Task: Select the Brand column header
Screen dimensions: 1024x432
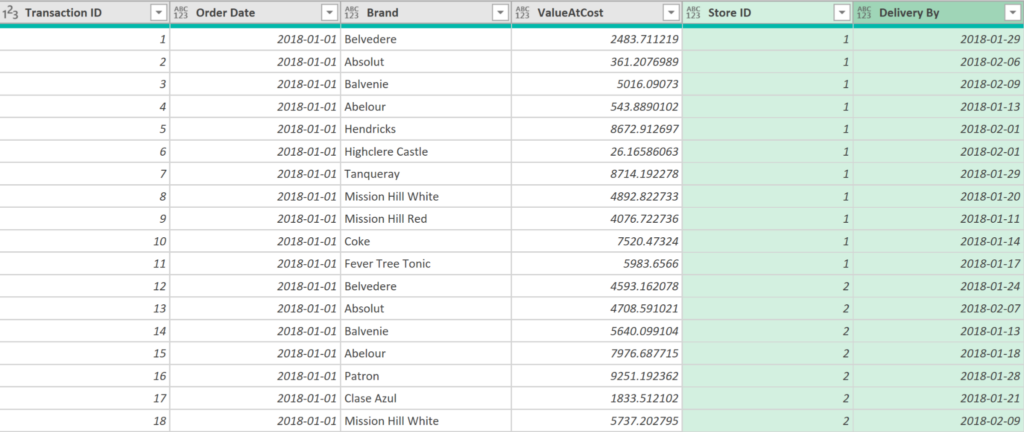Action: click(426, 12)
